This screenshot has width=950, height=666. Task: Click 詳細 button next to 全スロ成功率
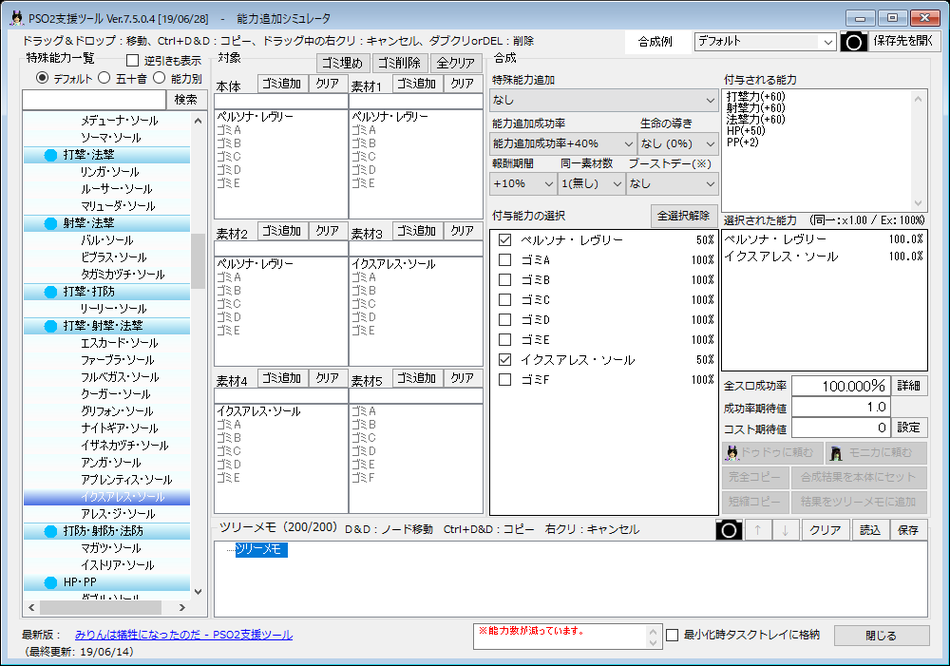(x=908, y=386)
